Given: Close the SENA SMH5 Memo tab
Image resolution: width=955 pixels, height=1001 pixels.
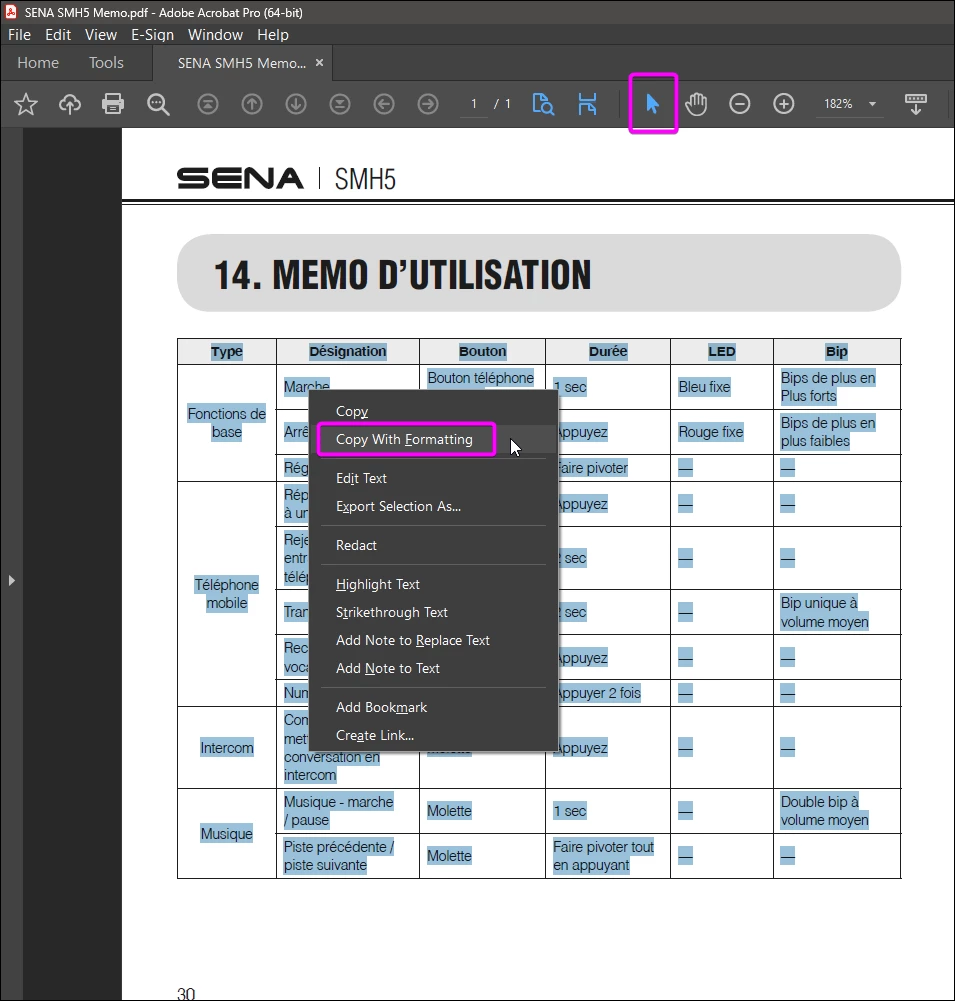Looking at the screenshot, I should tap(319, 63).
